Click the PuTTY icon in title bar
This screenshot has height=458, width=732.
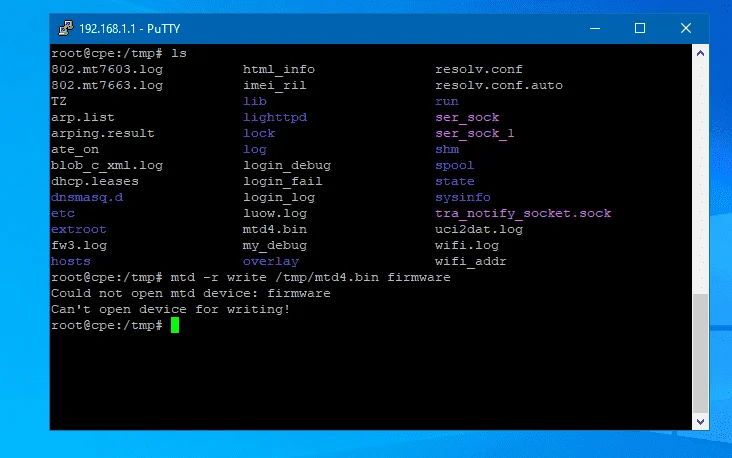pyautogui.click(x=65, y=28)
